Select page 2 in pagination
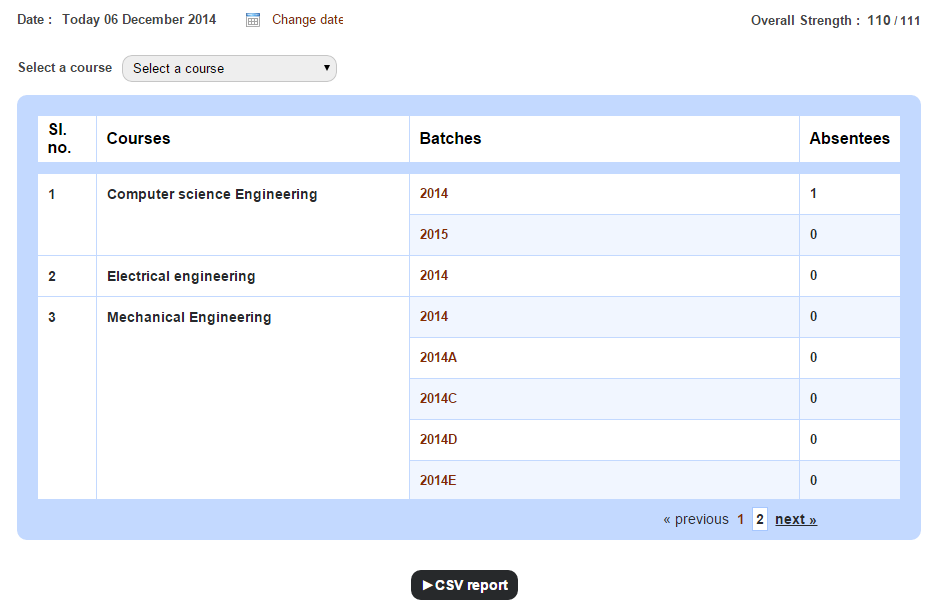The width and height of the screenshot is (931, 610). pos(759,519)
